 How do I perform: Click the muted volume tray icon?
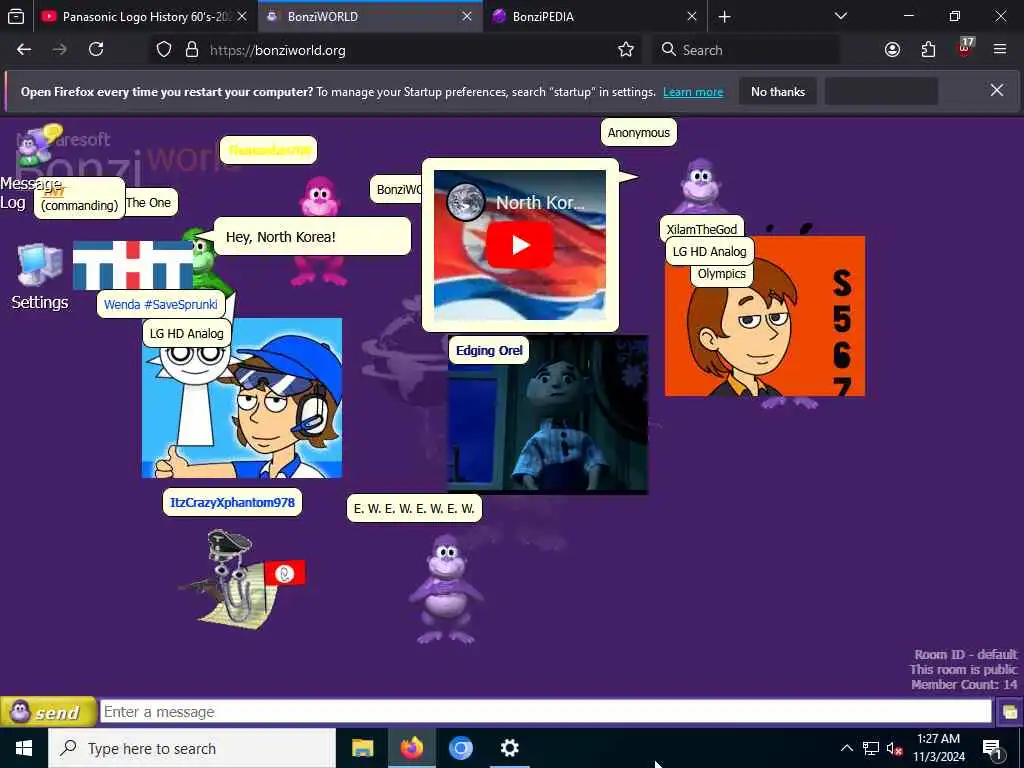pos(894,748)
